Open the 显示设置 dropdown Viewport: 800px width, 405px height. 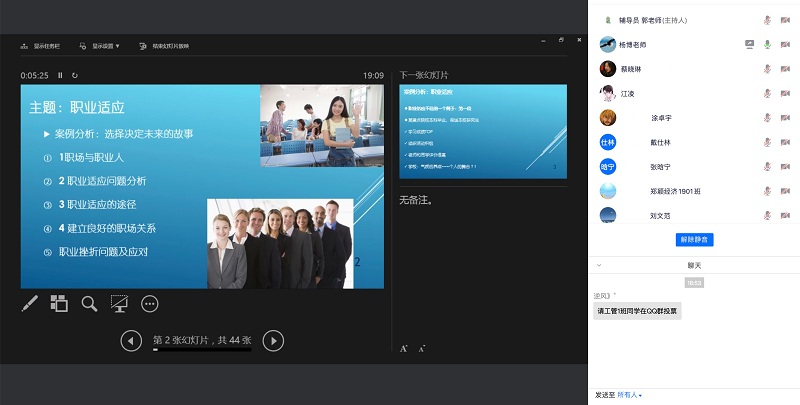[x=104, y=45]
